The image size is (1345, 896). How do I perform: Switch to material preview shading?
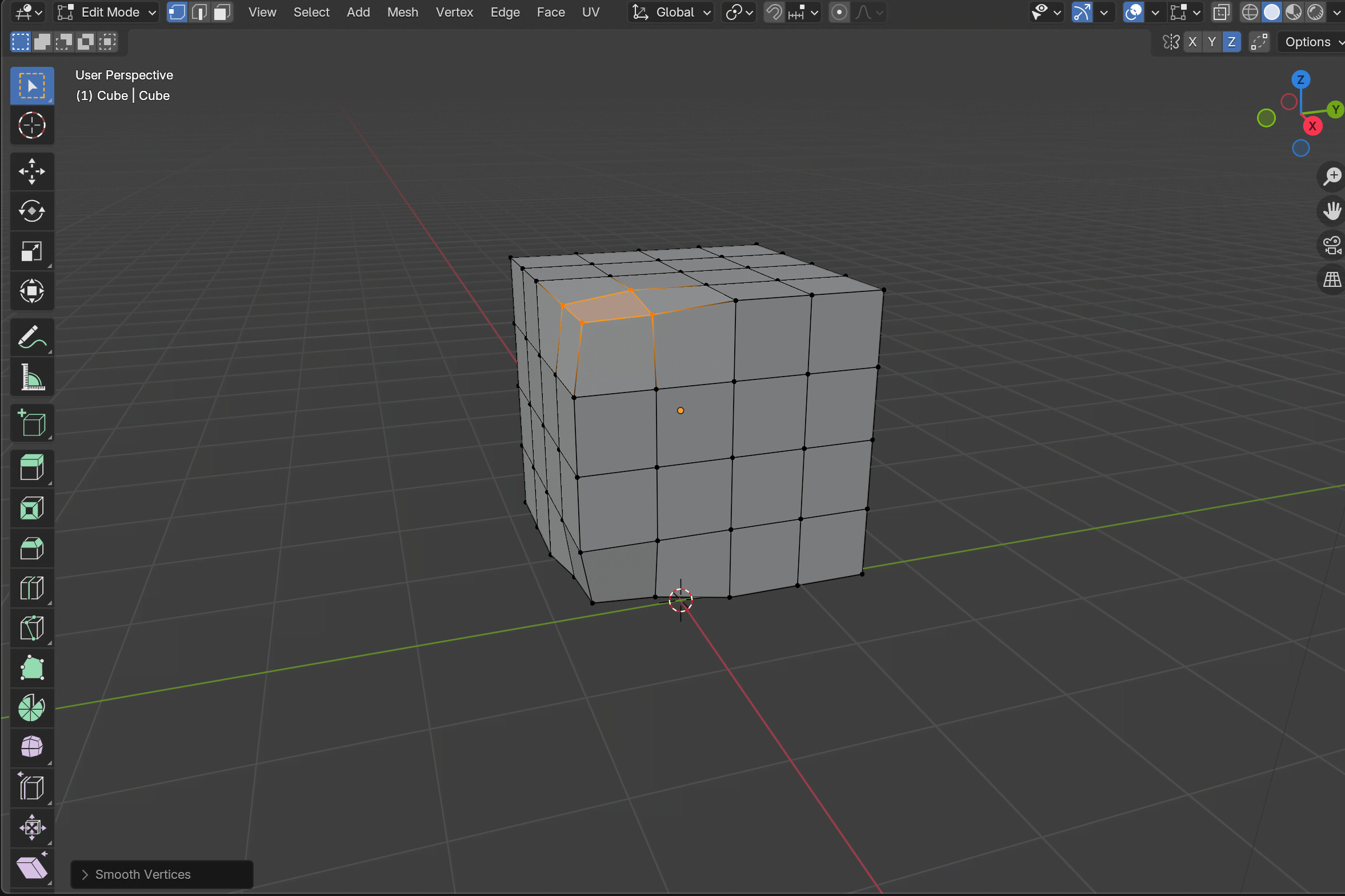pyautogui.click(x=1294, y=12)
